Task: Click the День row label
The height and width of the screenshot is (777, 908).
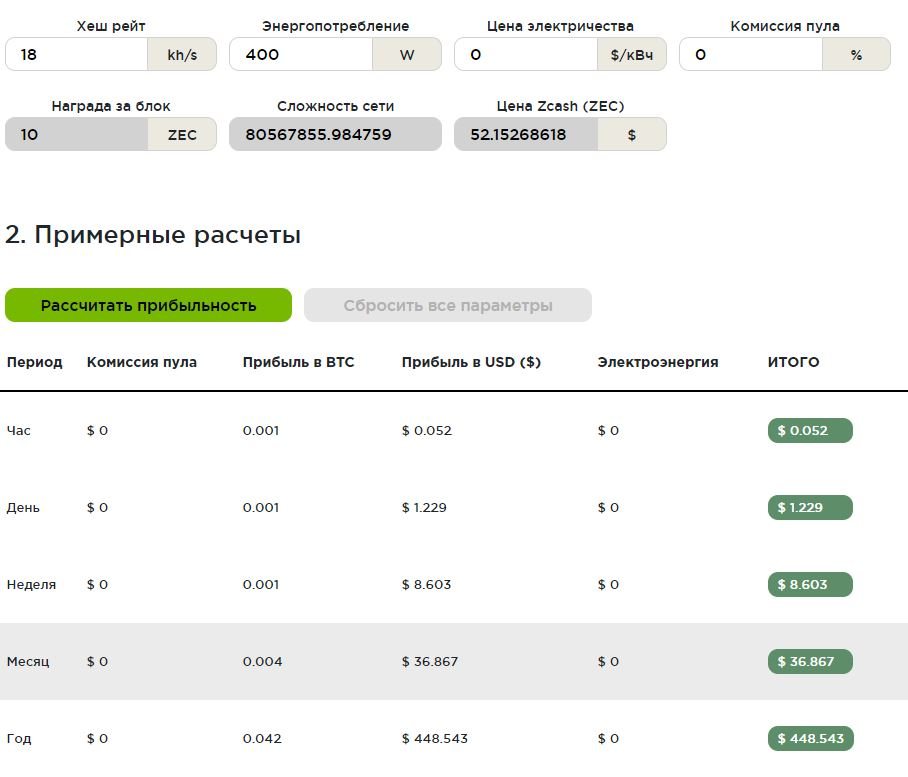Action: point(23,507)
